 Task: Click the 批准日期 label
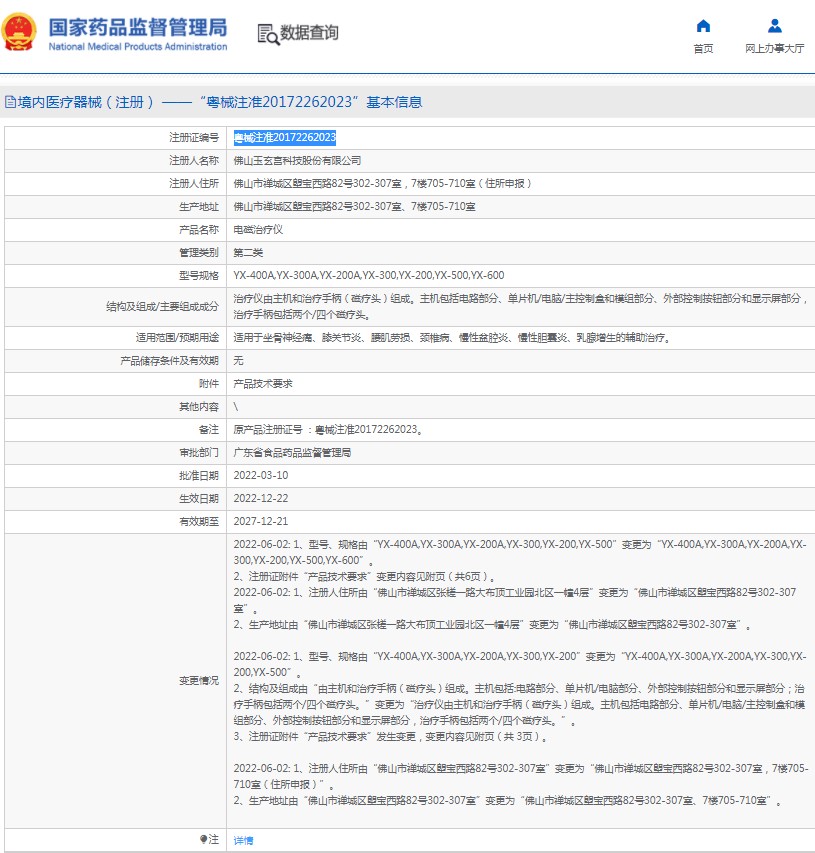point(199,475)
